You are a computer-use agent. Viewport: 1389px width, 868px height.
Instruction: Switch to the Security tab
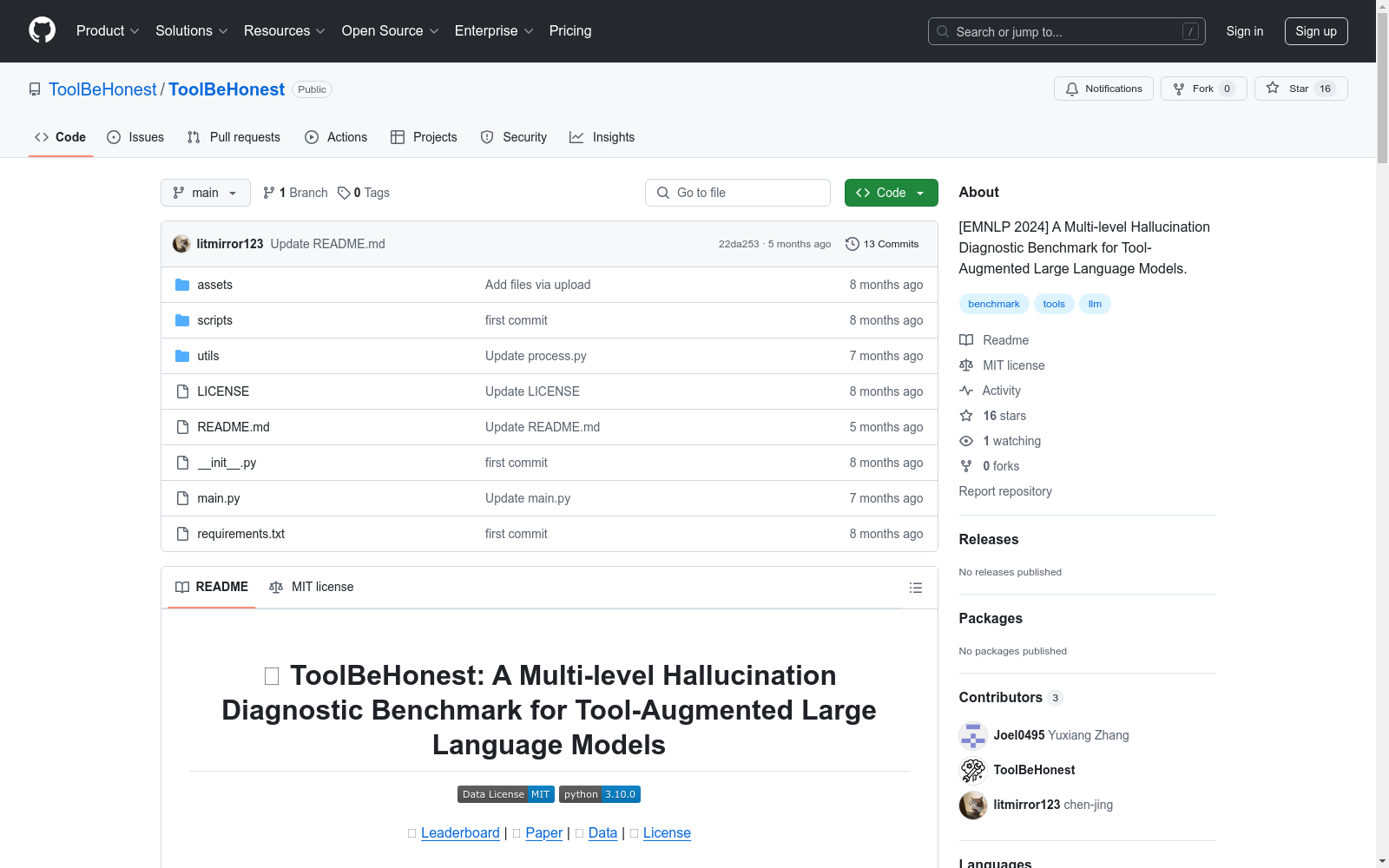(514, 137)
